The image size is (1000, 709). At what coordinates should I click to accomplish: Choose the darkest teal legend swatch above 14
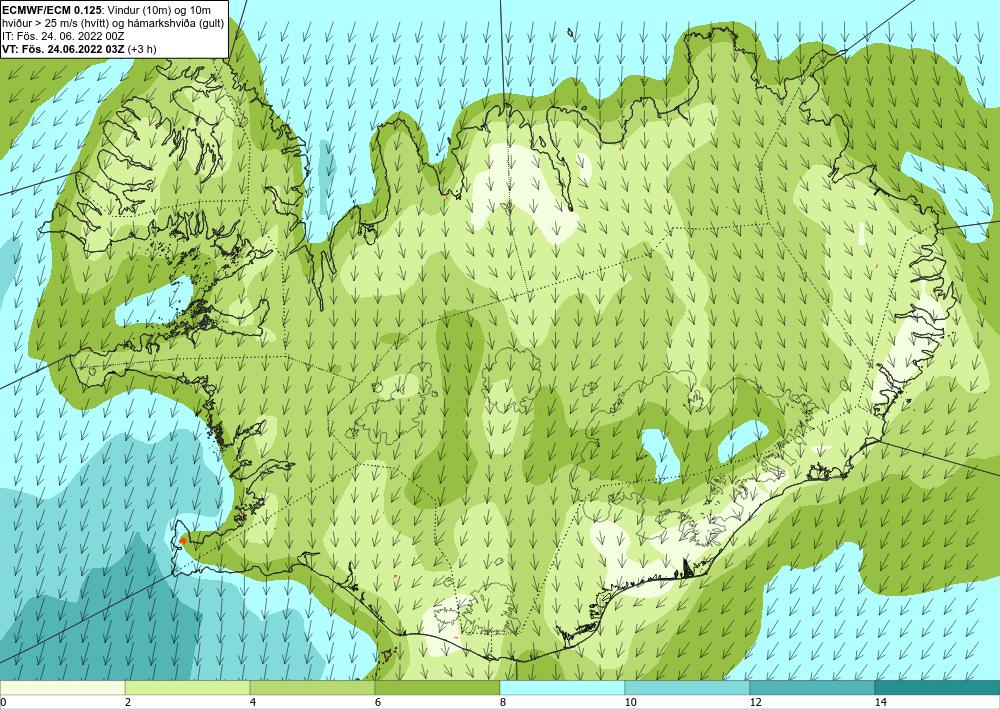pyautogui.click(x=938, y=687)
